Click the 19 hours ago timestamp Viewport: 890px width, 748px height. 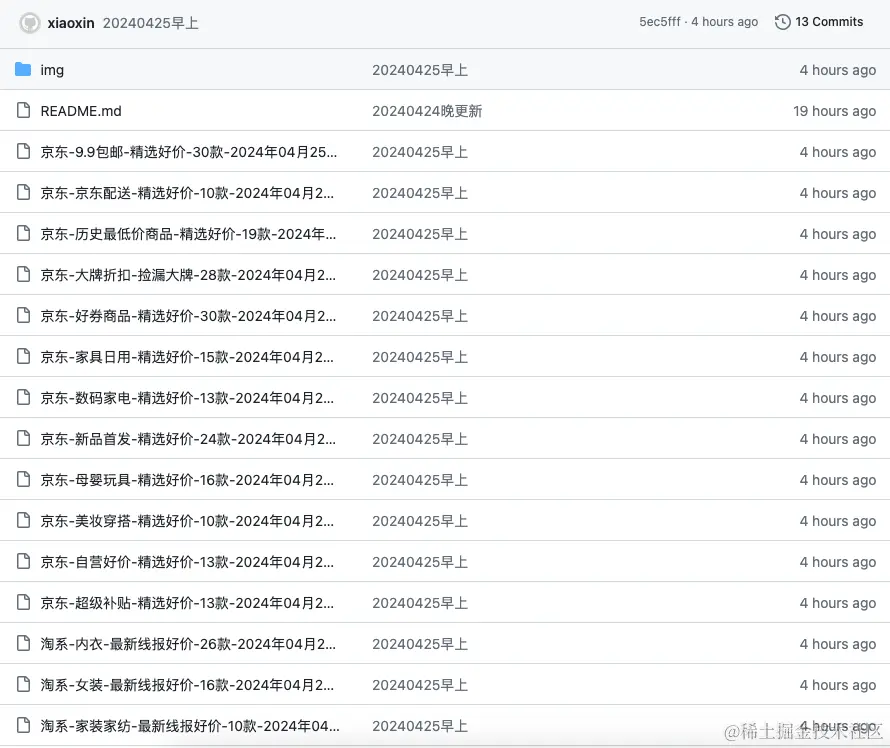pos(834,111)
